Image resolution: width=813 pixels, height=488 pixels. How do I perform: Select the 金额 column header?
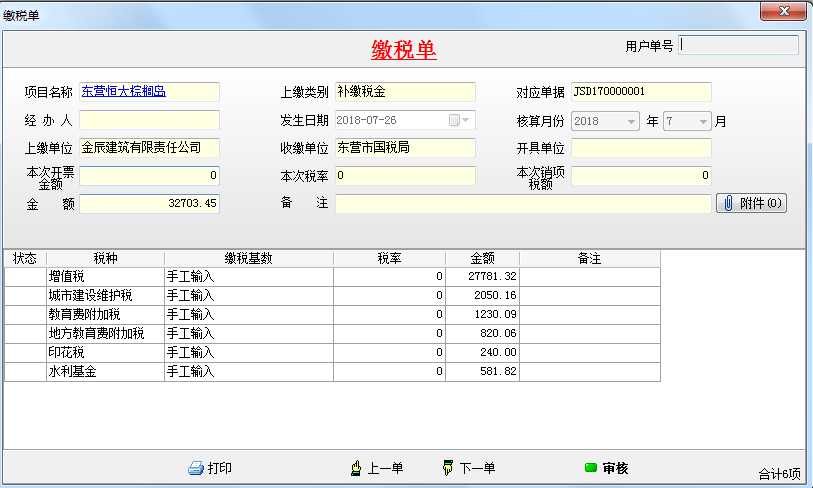point(482,258)
